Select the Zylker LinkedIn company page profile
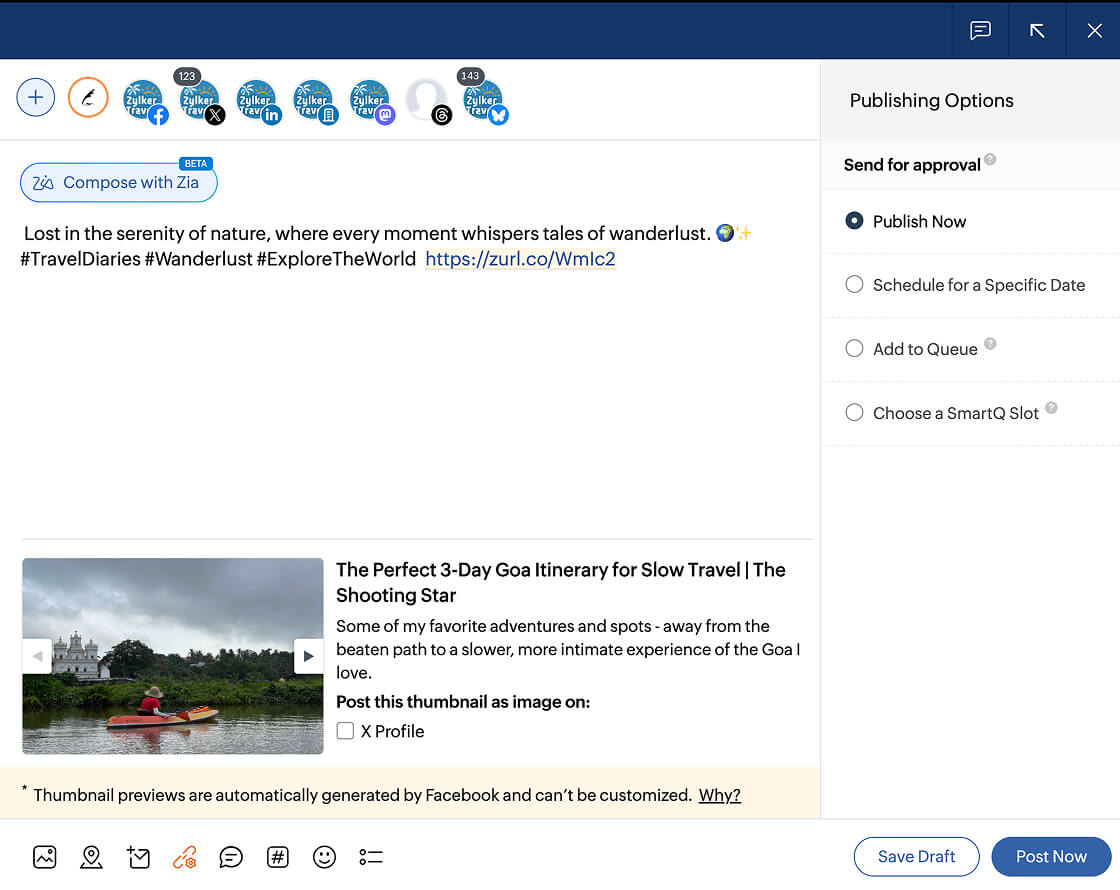The image size is (1120, 890). tap(314, 101)
